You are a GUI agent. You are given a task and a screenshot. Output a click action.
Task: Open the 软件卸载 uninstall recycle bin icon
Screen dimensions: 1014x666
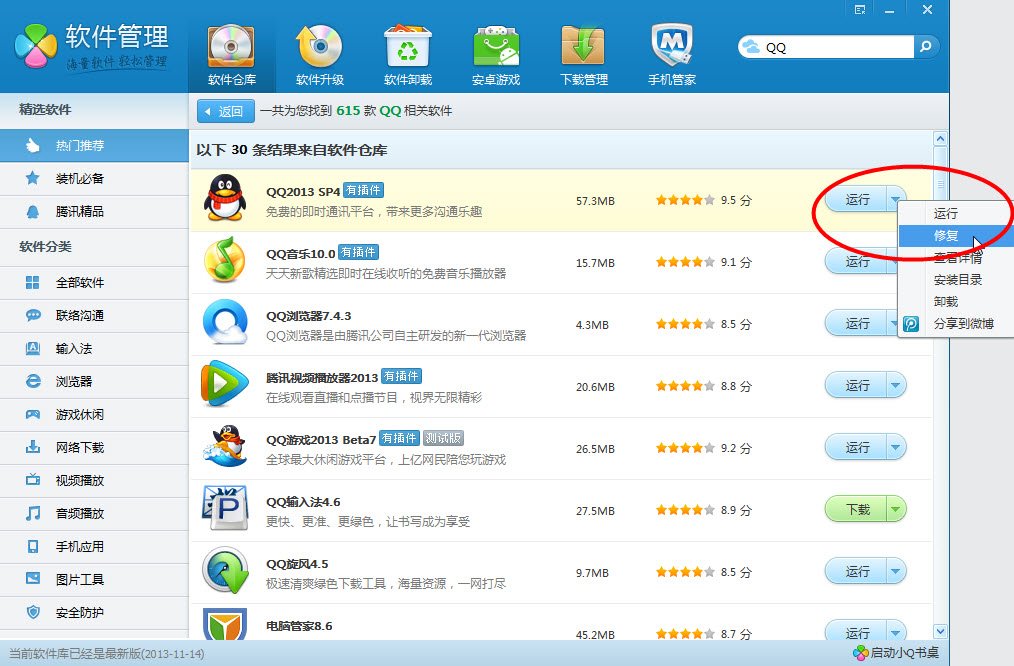(x=407, y=47)
